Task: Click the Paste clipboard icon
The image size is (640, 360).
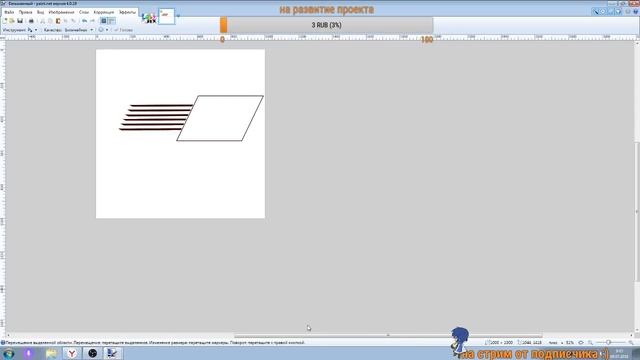Action: (x=58, y=21)
